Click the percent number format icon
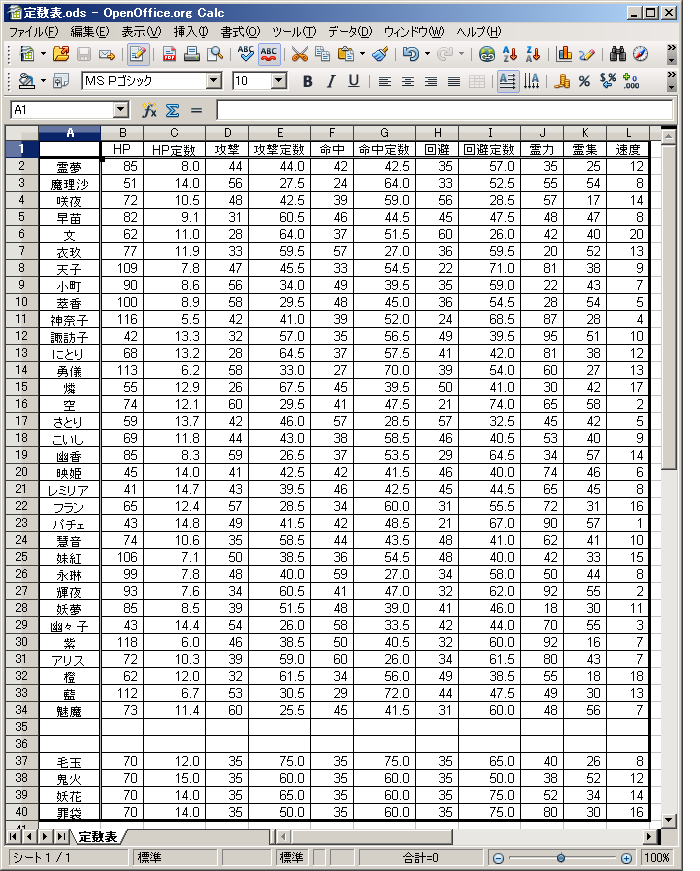The height and width of the screenshot is (871, 700). click(584, 81)
